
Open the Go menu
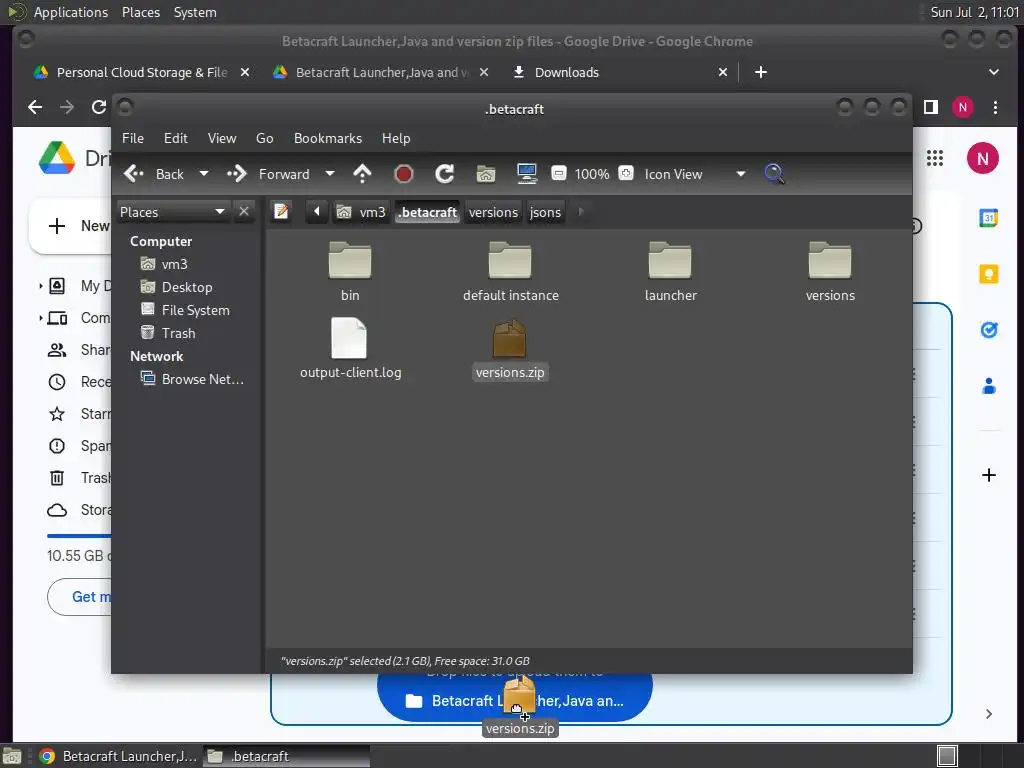264,138
